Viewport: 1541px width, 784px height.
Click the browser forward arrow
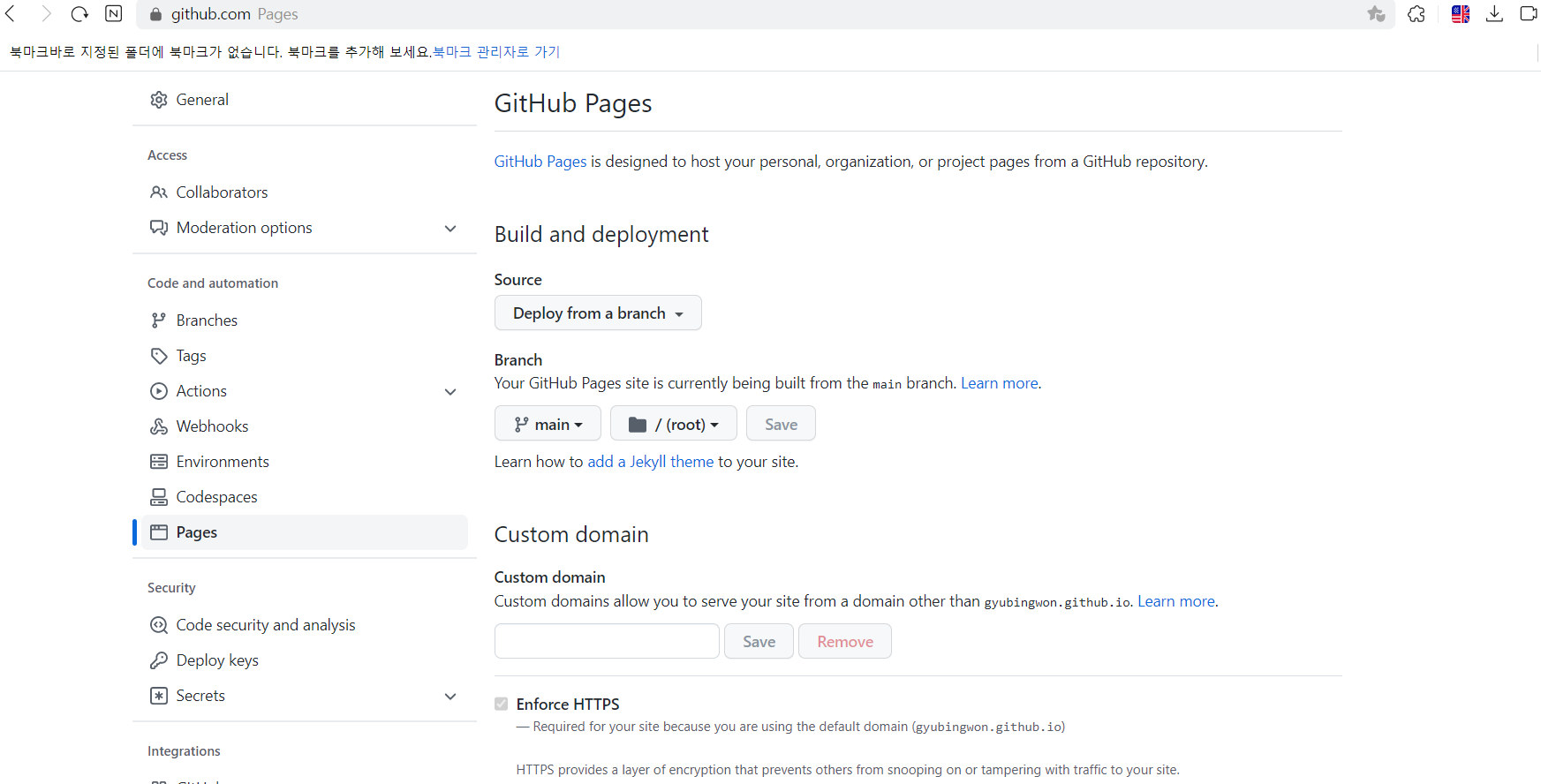pyautogui.click(x=46, y=14)
